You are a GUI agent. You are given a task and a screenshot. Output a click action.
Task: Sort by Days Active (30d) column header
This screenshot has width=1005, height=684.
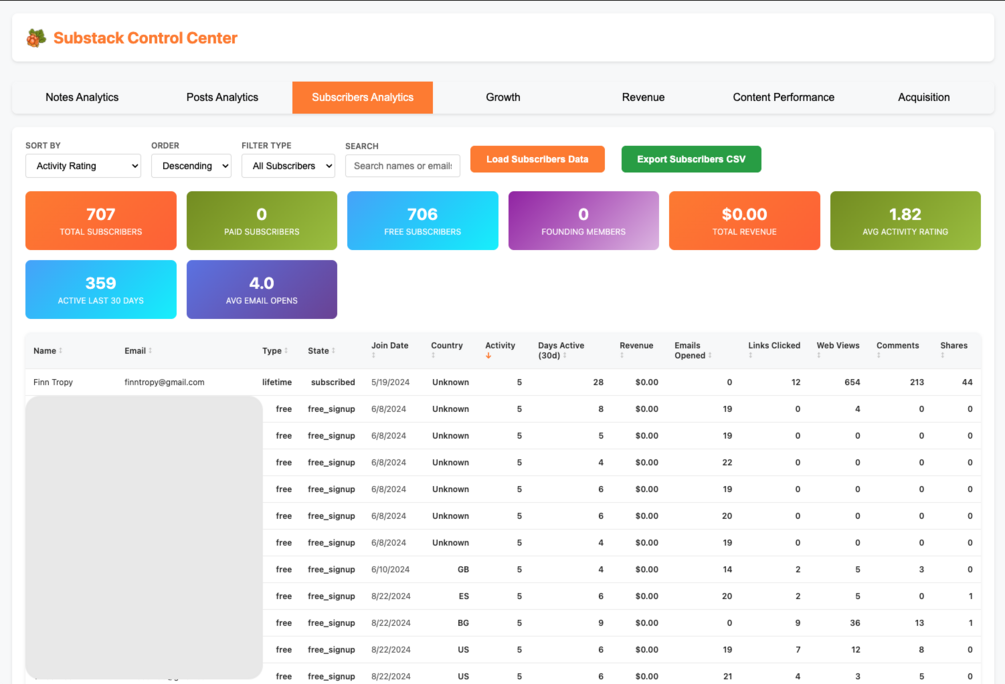(561, 350)
